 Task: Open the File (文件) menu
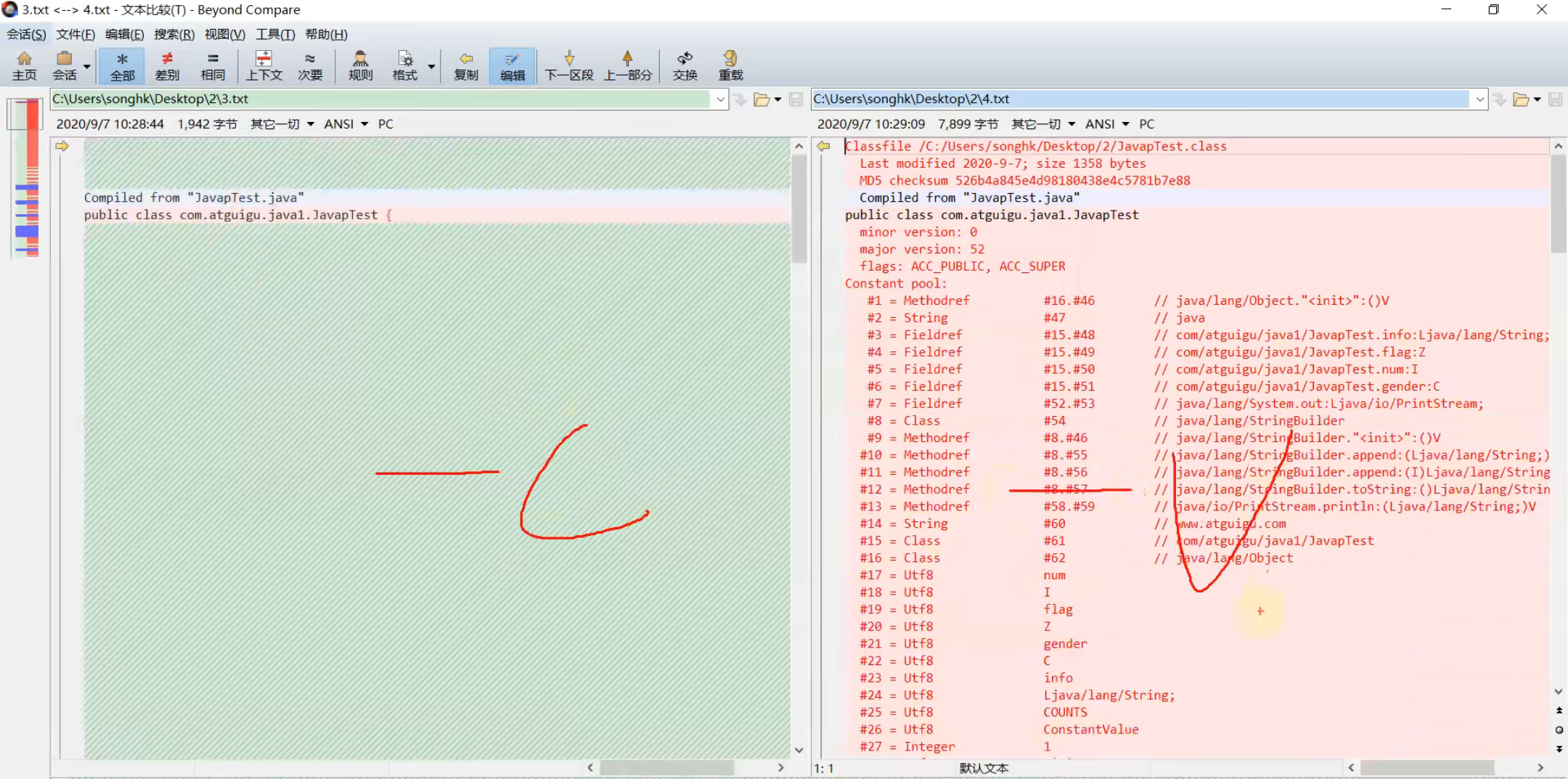point(75,34)
